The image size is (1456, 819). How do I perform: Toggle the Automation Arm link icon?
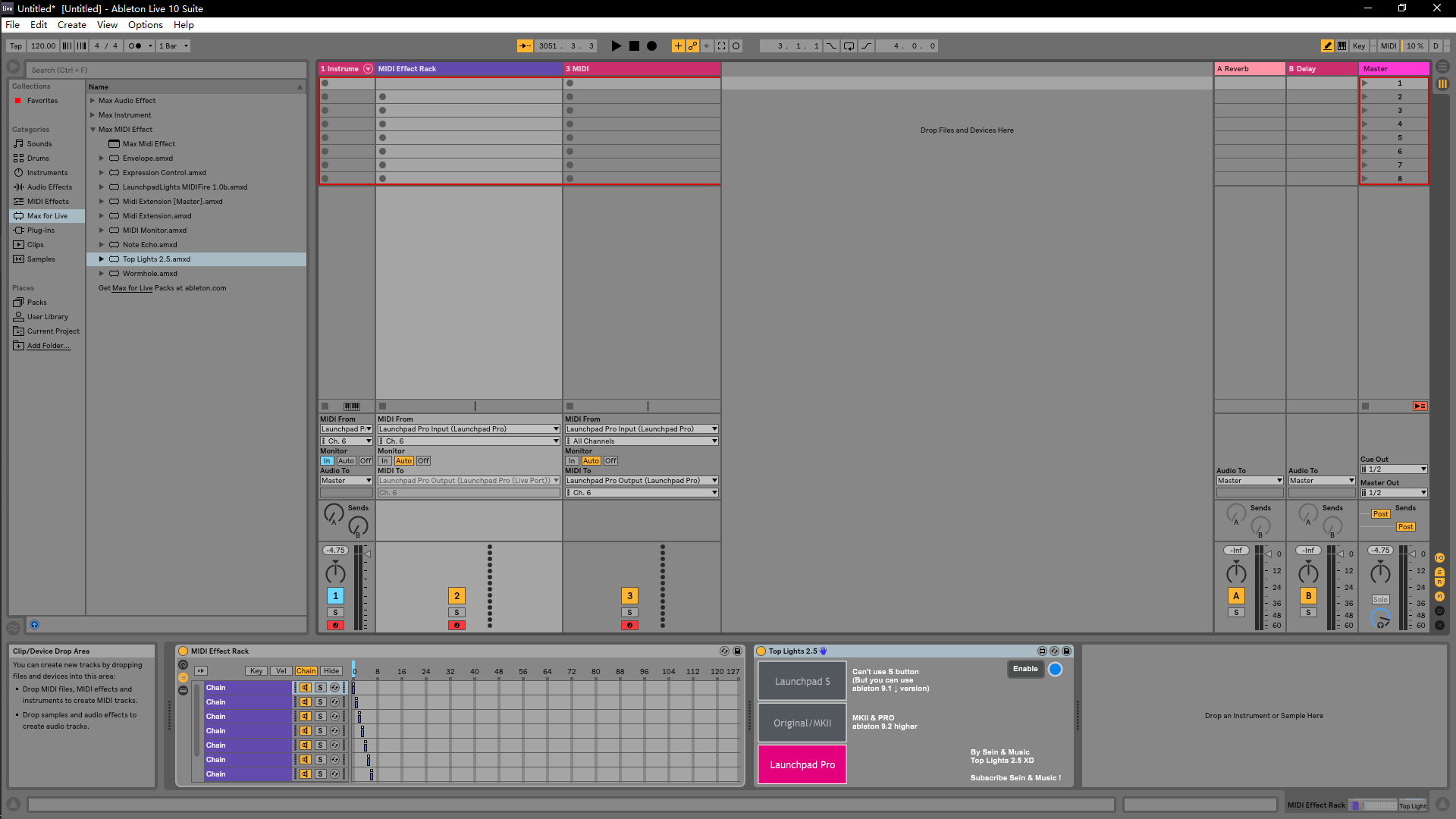click(692, 46)
